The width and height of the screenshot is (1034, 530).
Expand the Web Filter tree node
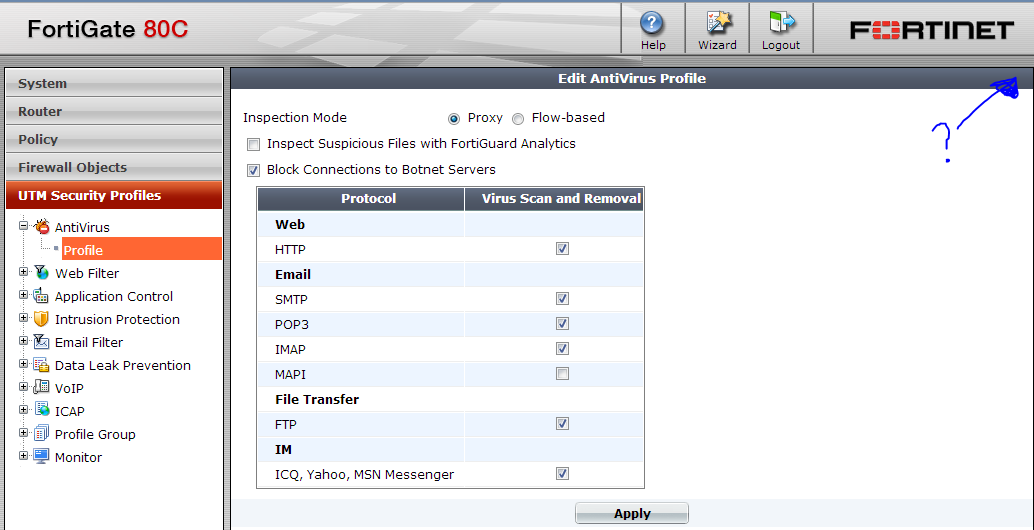tap(24, 272)
